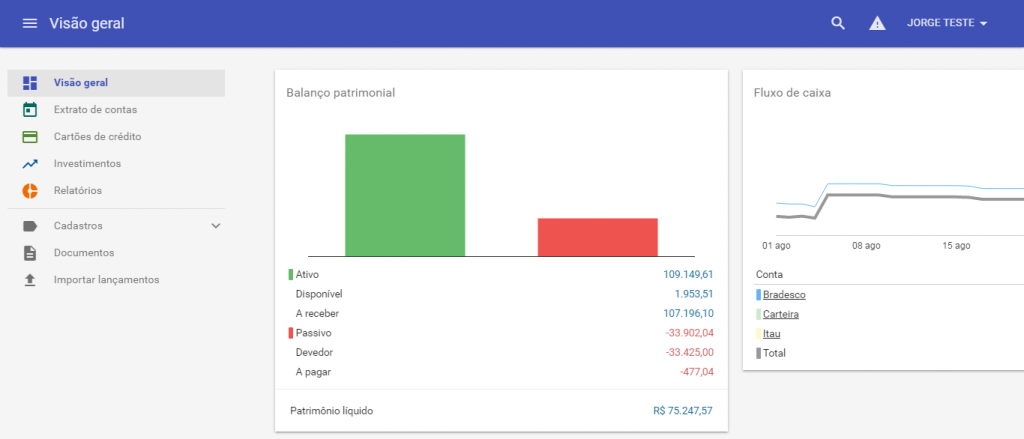Click the Documentos file icon

point(30,253)
